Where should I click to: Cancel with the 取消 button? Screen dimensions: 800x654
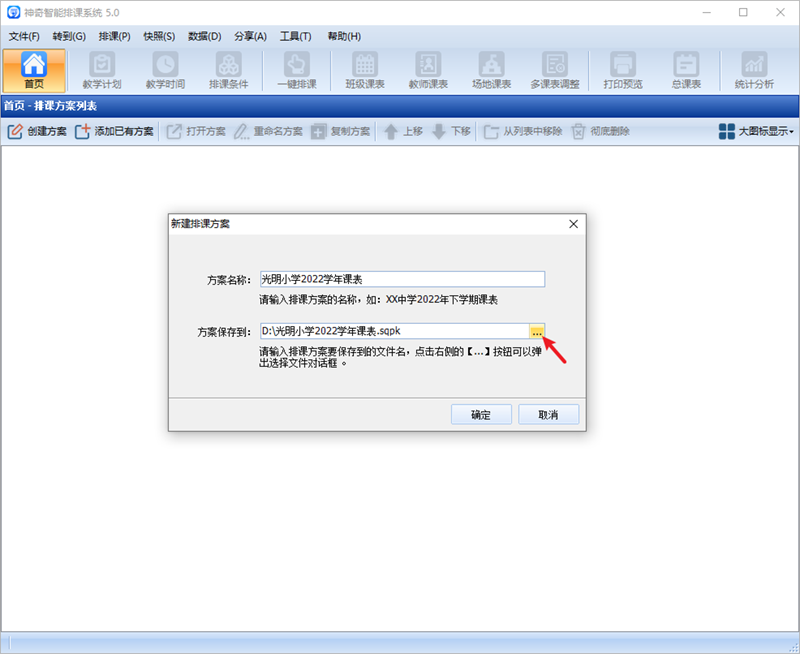[548, 414]
